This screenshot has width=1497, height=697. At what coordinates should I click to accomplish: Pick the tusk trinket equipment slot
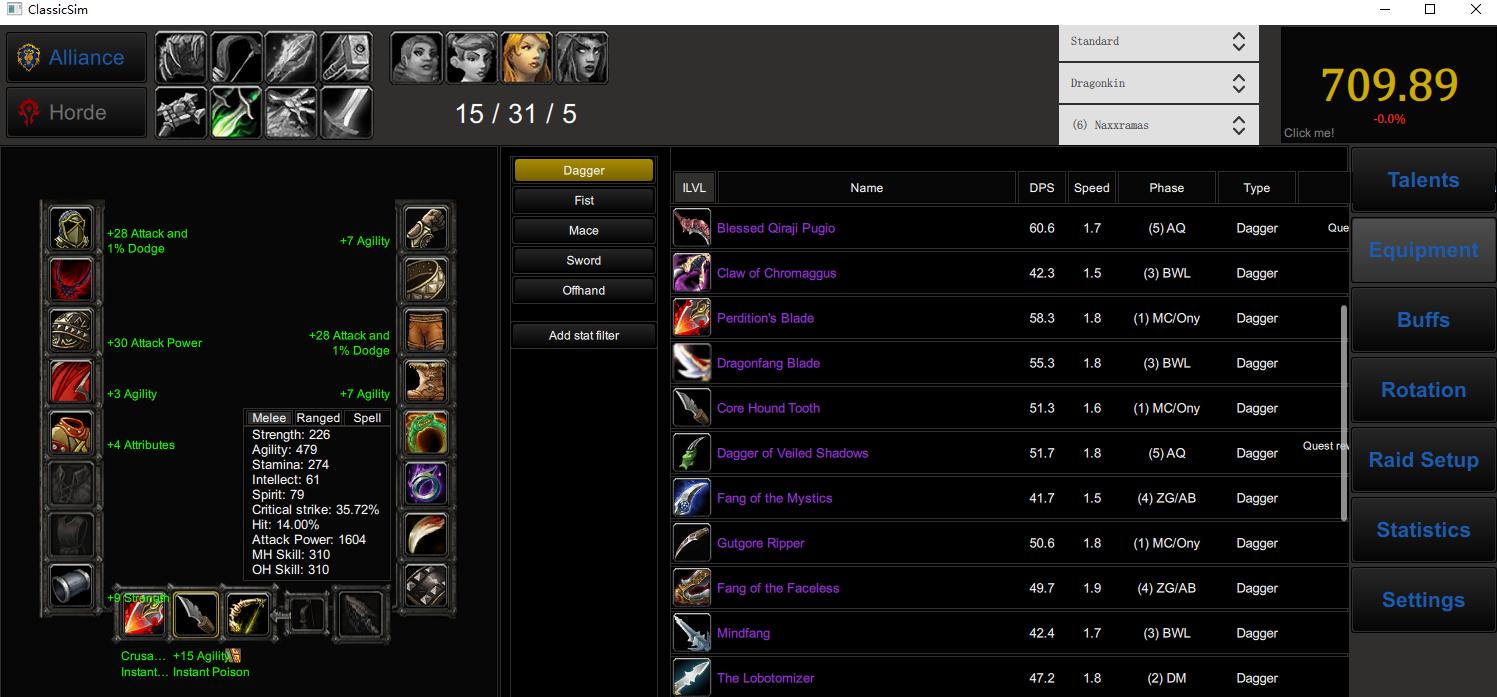click(x=426, y=535)
